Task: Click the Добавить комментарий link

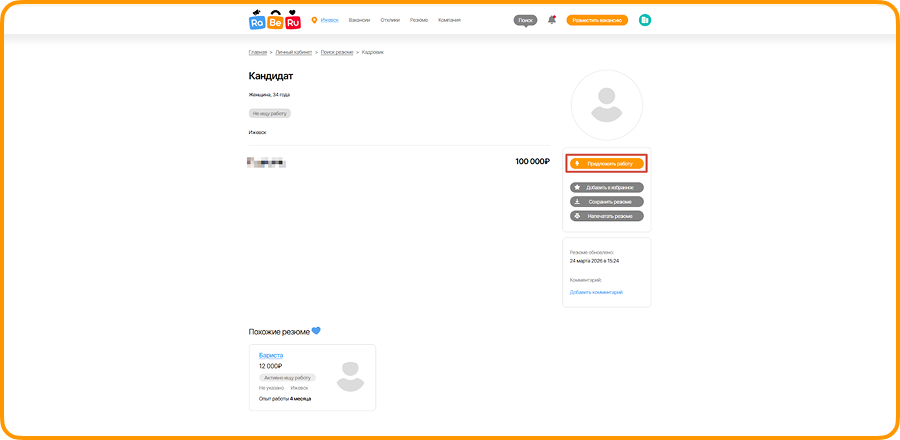Action: coord(596,292)
